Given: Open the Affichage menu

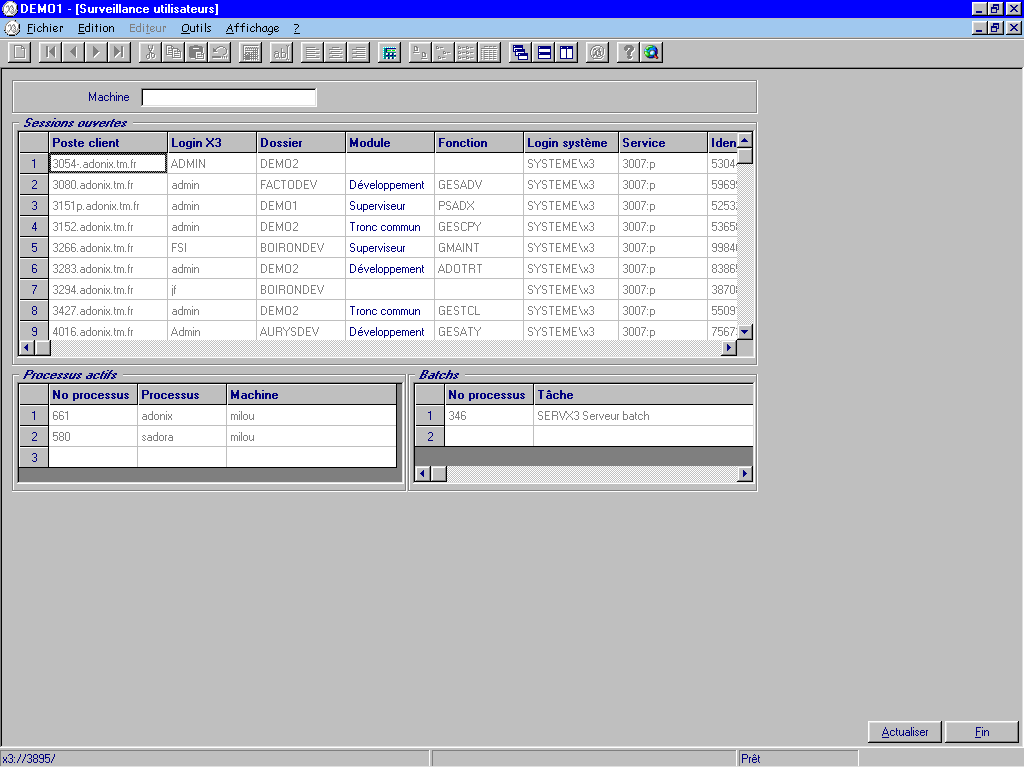Looking at the screenshot, I should (251, 28).
